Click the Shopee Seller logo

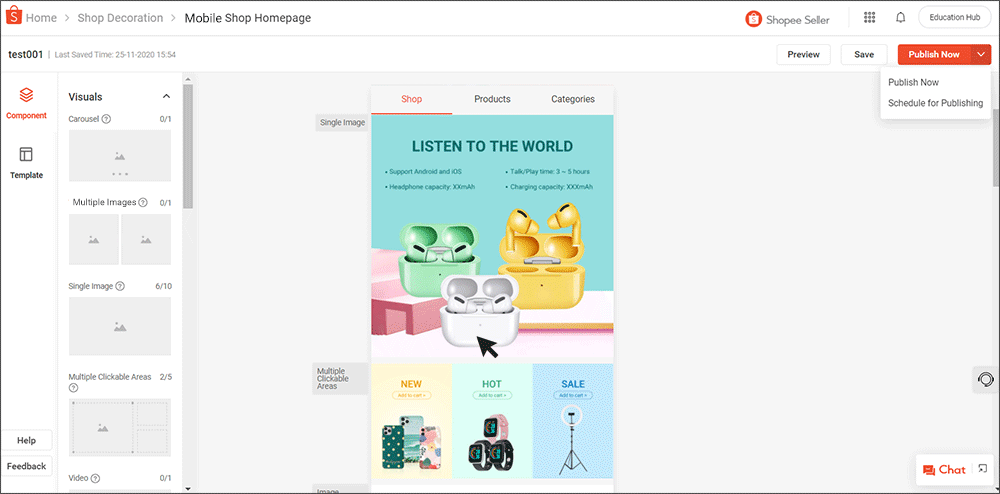[788, 19]
